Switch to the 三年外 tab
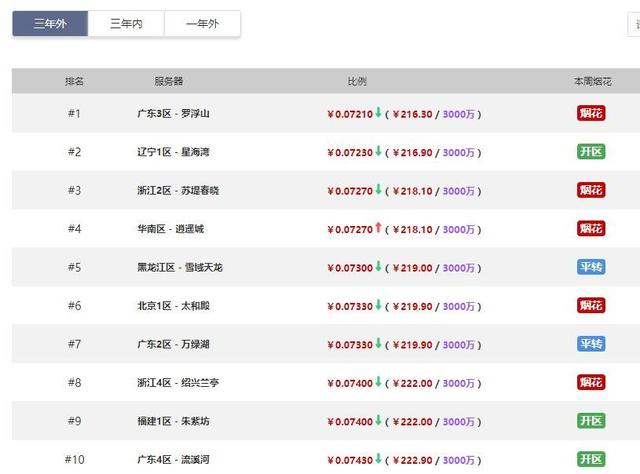The width and height of the screenshot is (640, 474). coord(50,24)
